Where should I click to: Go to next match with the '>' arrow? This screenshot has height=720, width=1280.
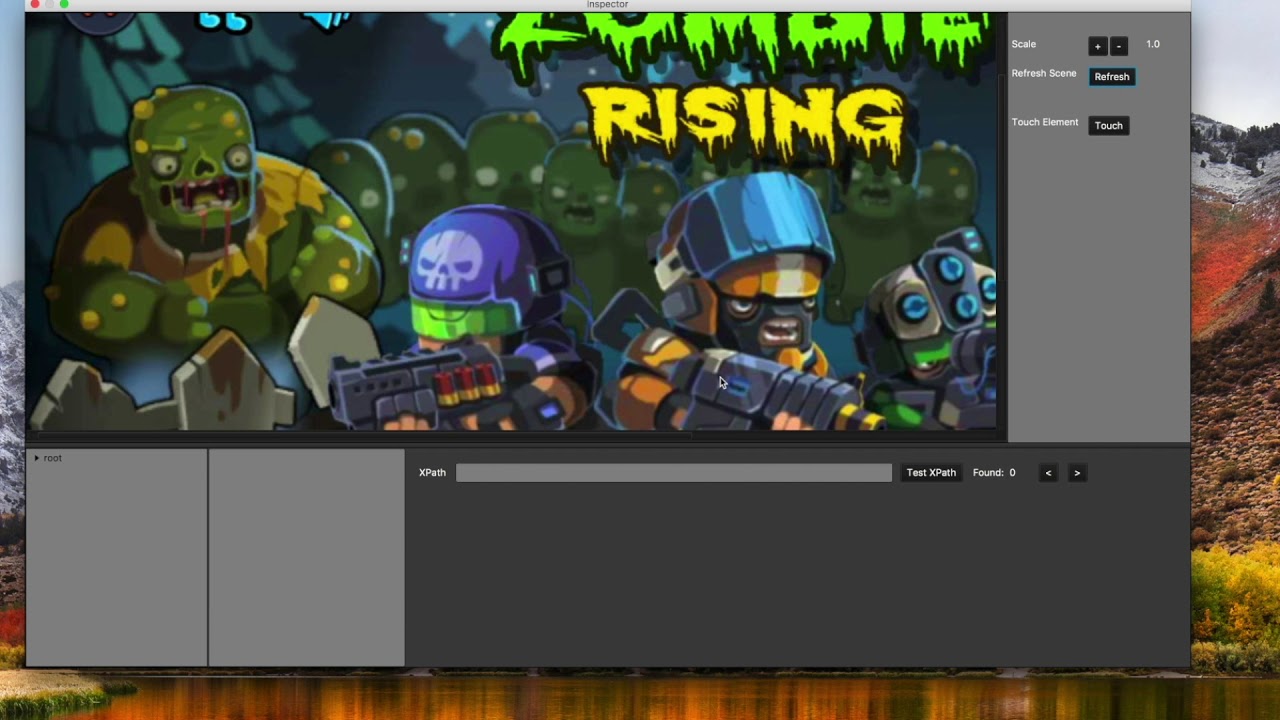[1077, 472]
